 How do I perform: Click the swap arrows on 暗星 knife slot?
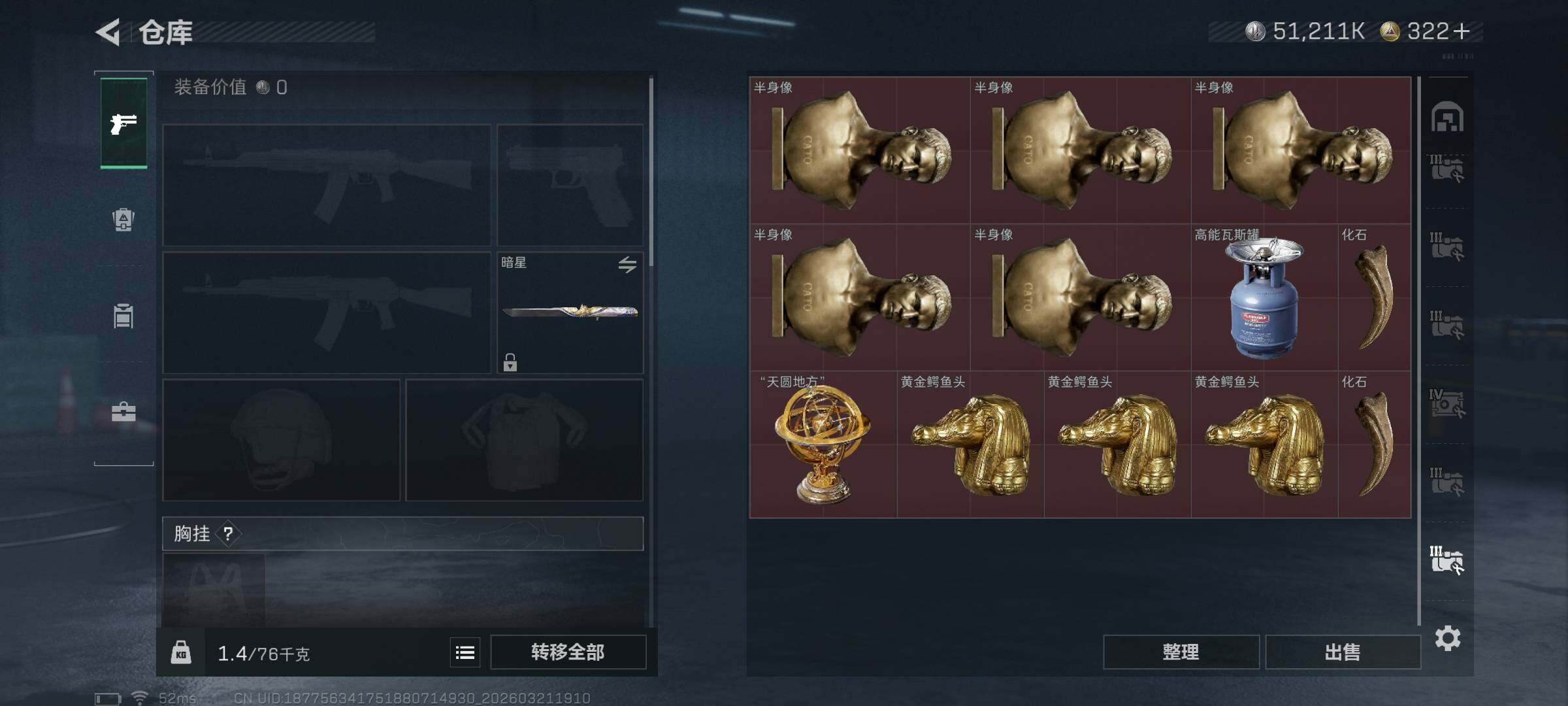(627, 264)
